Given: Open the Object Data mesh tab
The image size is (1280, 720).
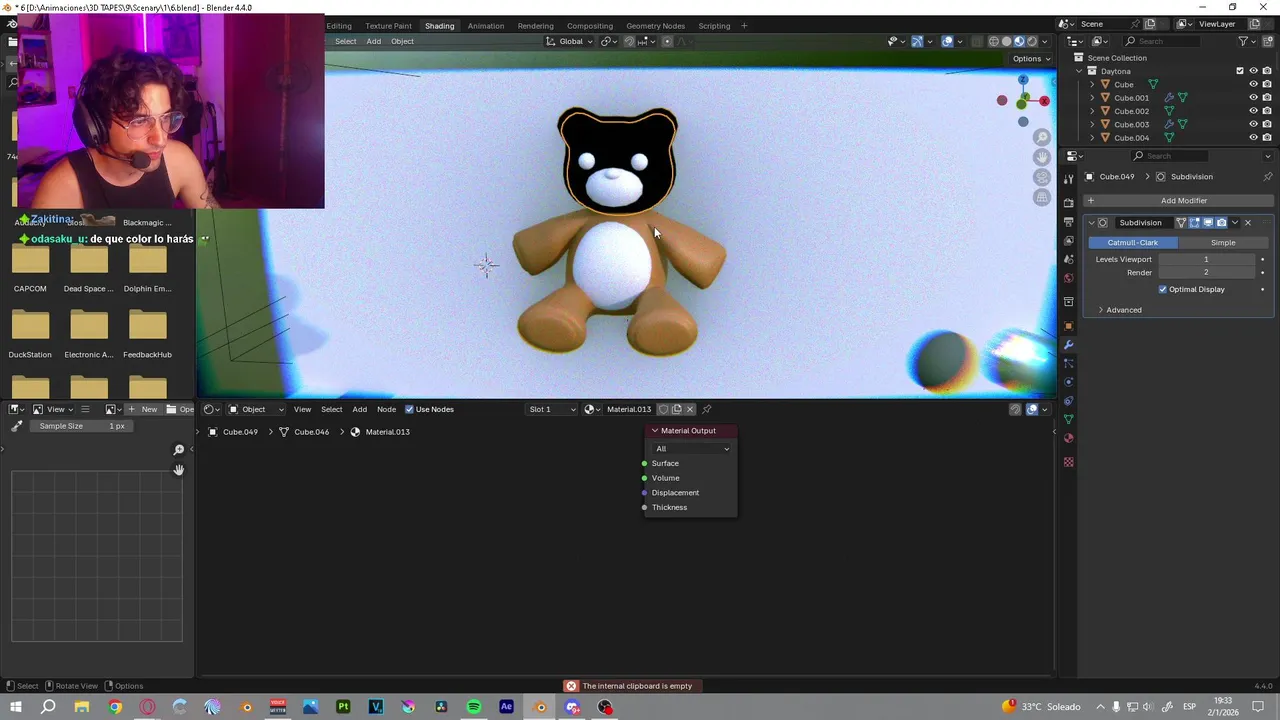Looking at the screenshot, I should (1069, 420).
